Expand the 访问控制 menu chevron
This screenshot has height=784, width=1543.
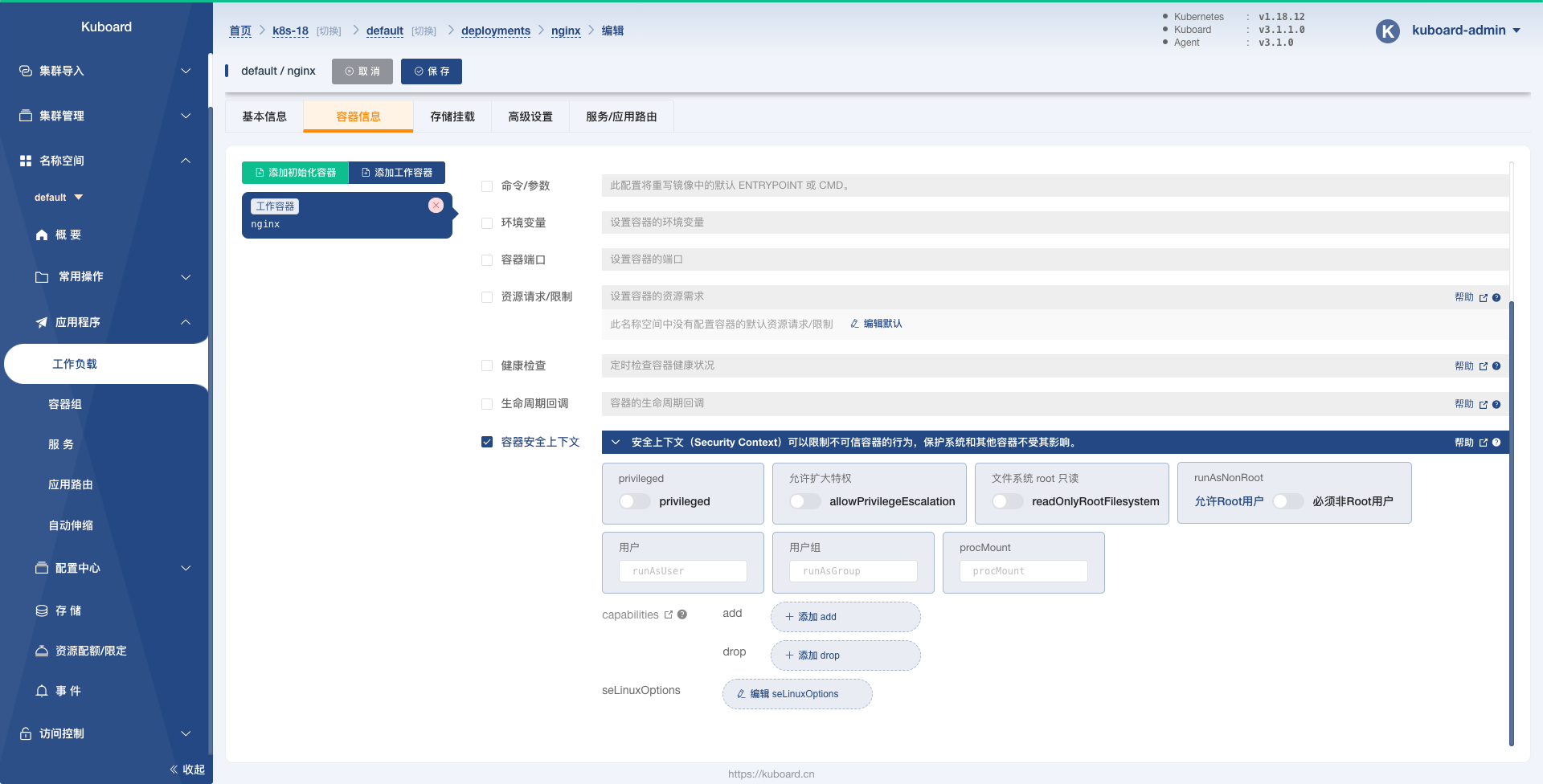186,733
